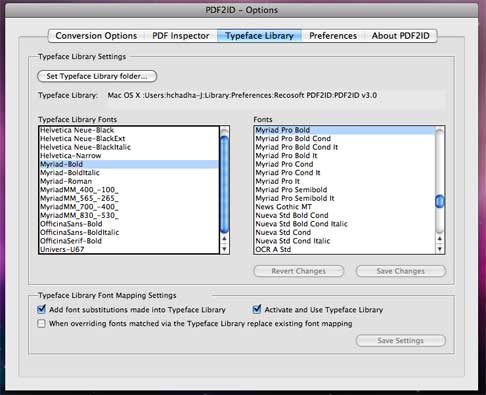
Task: Select Myriad Pro Semibold It font
Action: coord(344,198)
